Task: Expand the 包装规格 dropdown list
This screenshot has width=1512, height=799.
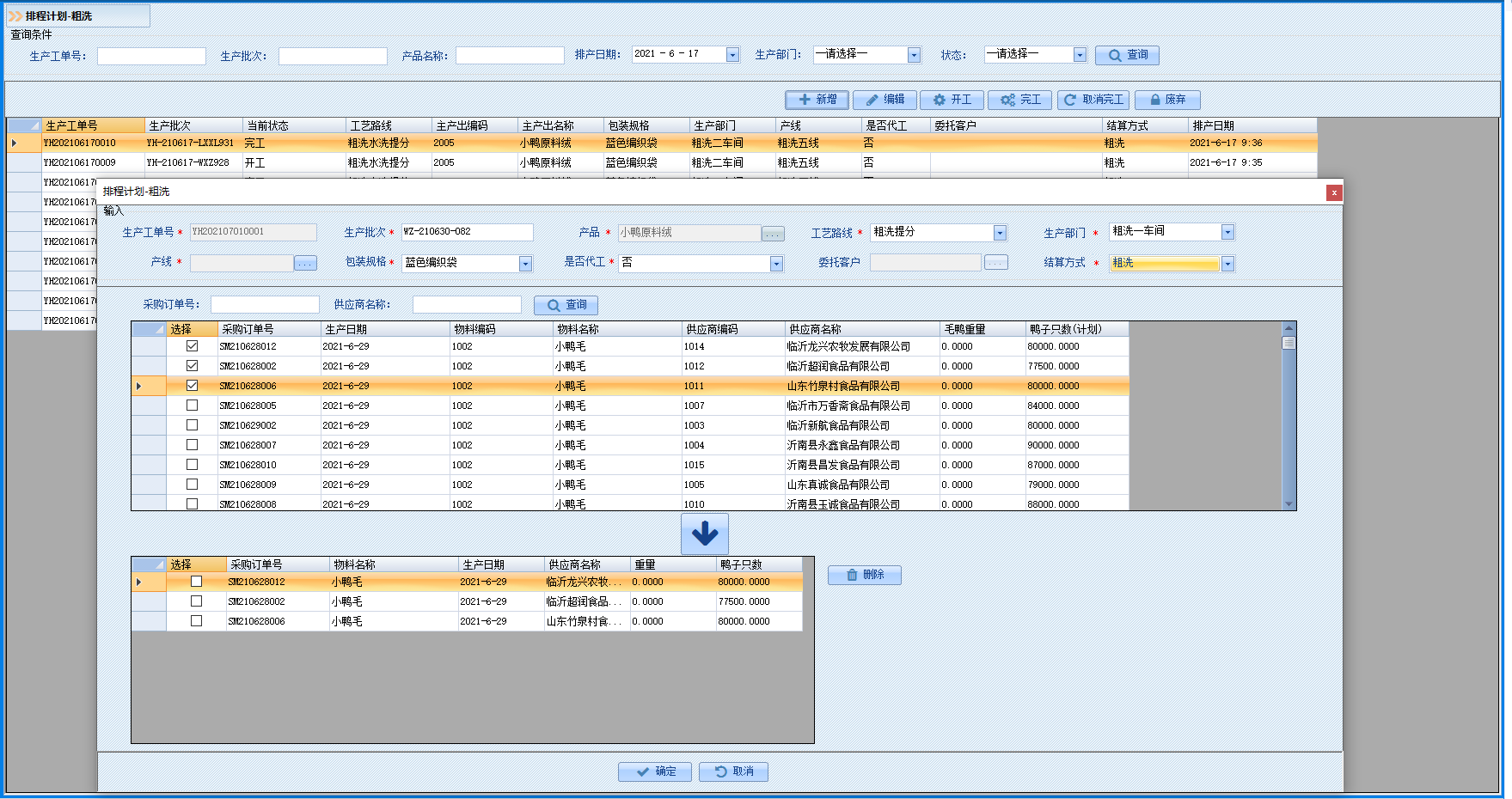Action: (x=525, y=264)
